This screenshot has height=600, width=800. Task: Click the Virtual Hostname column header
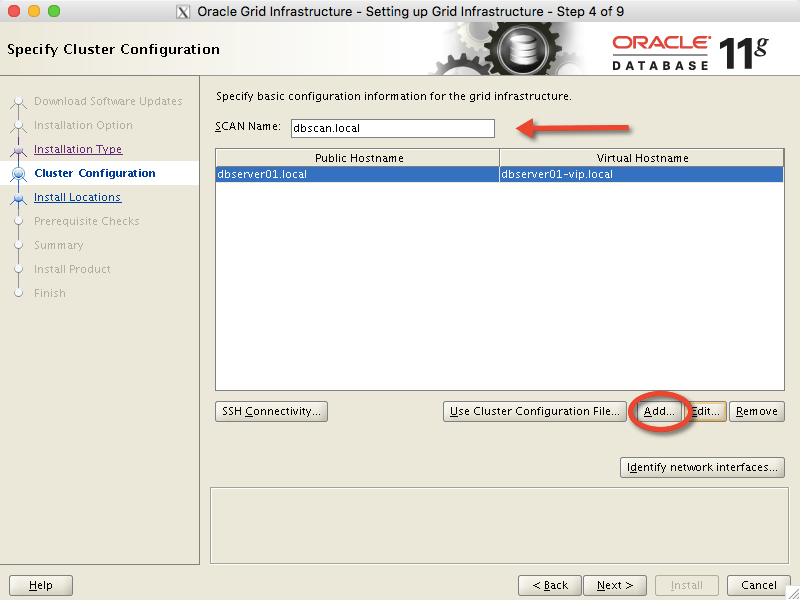(641, 157)
